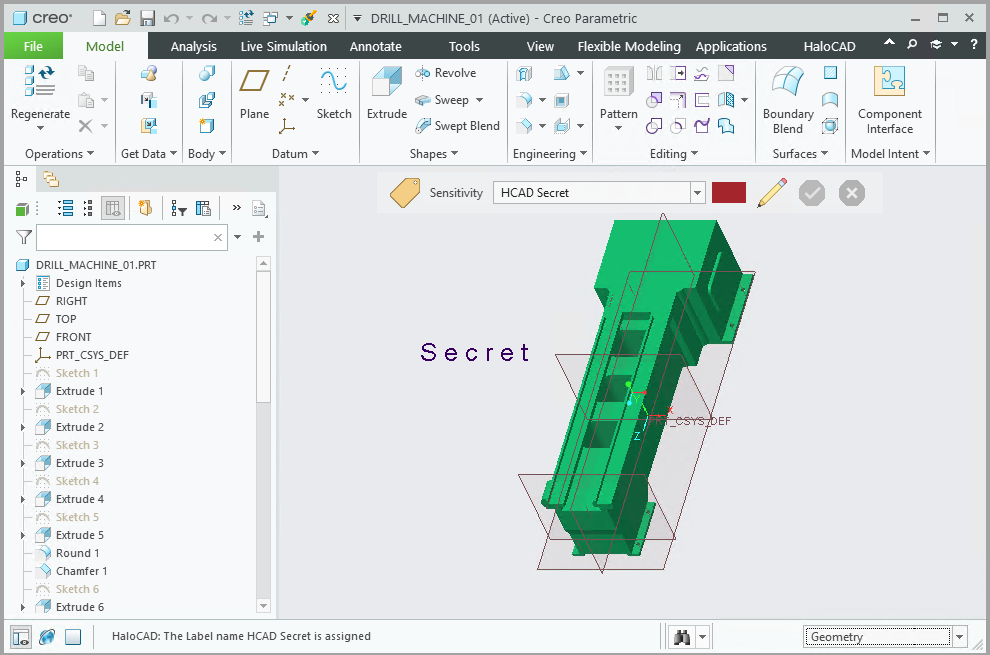Click the pencil edit label icon
990x655 pixels.
click(771, 193)
